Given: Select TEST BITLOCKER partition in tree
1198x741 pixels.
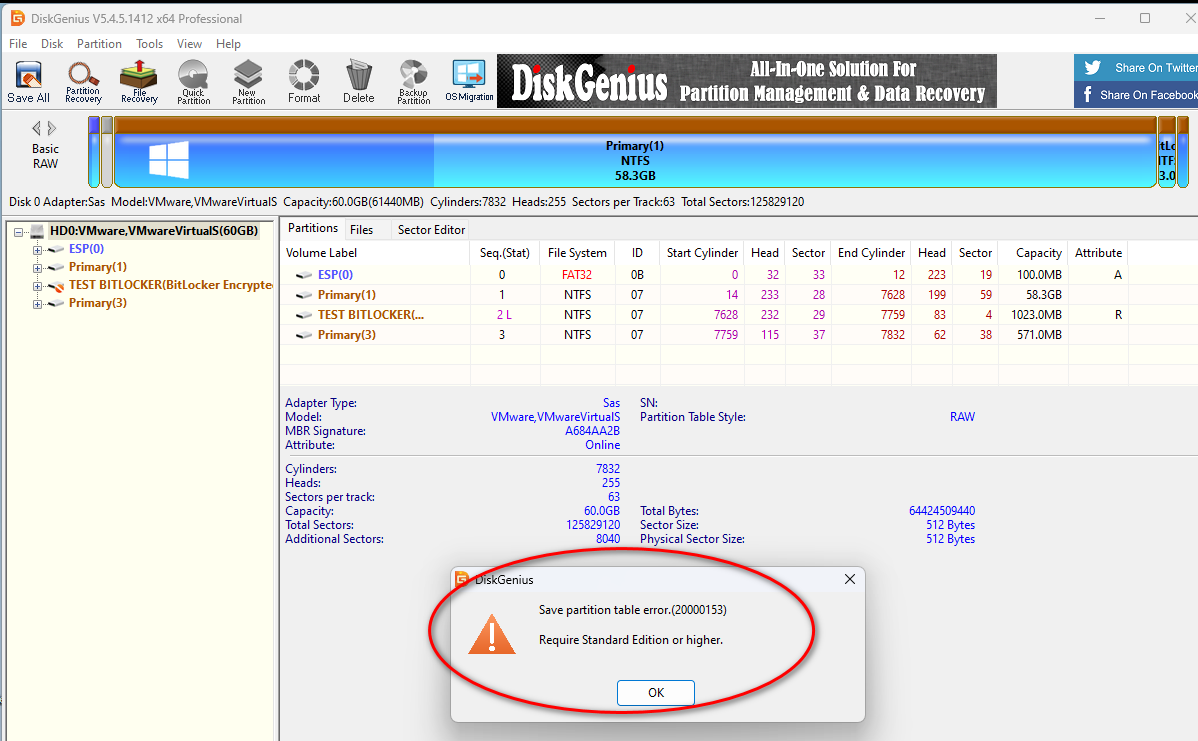Looking at the screenshot, I should coord(170,285).
